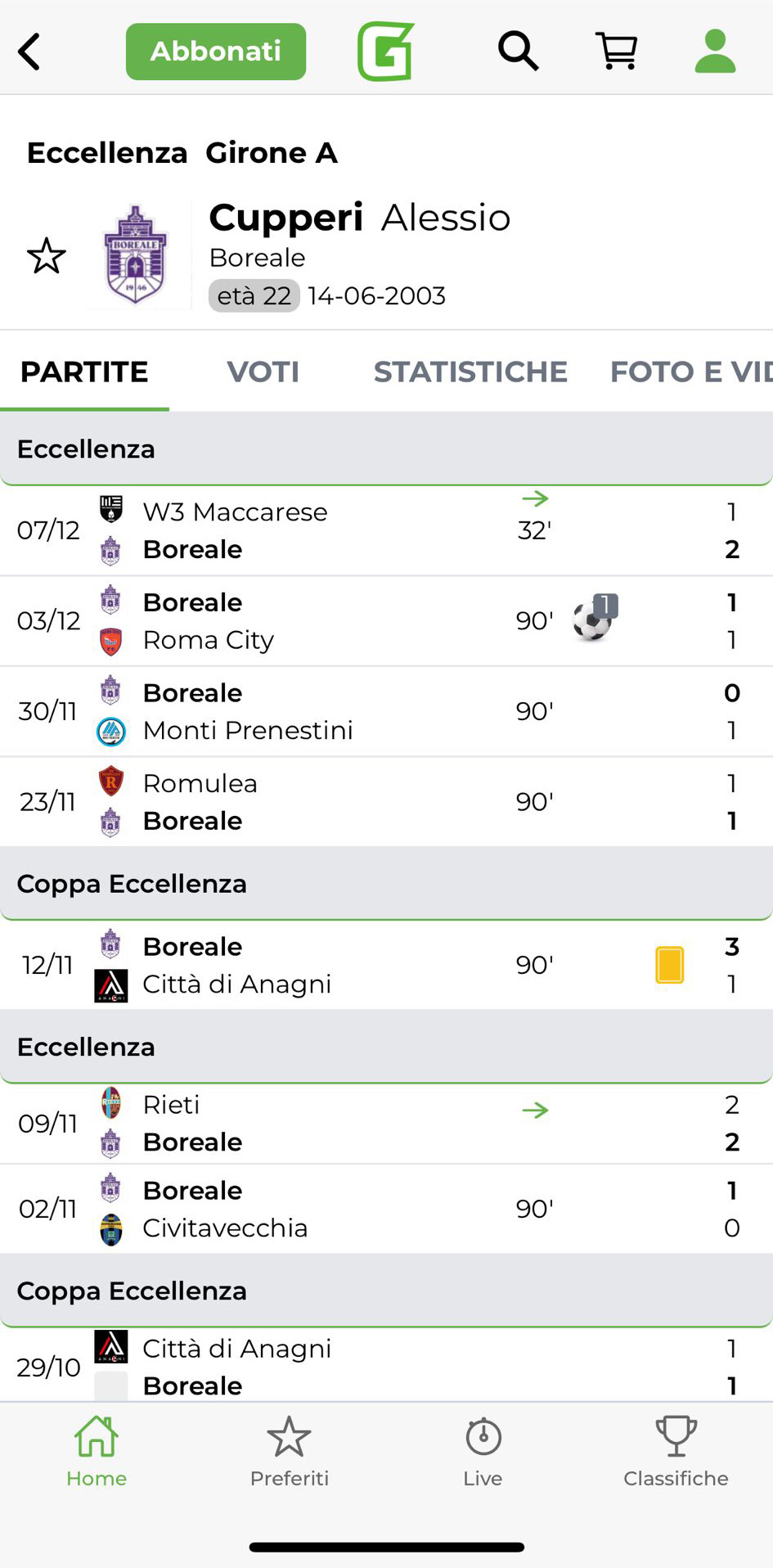Go to Home in bottom bar
773x1568 pixels.
pos(97,1452)
